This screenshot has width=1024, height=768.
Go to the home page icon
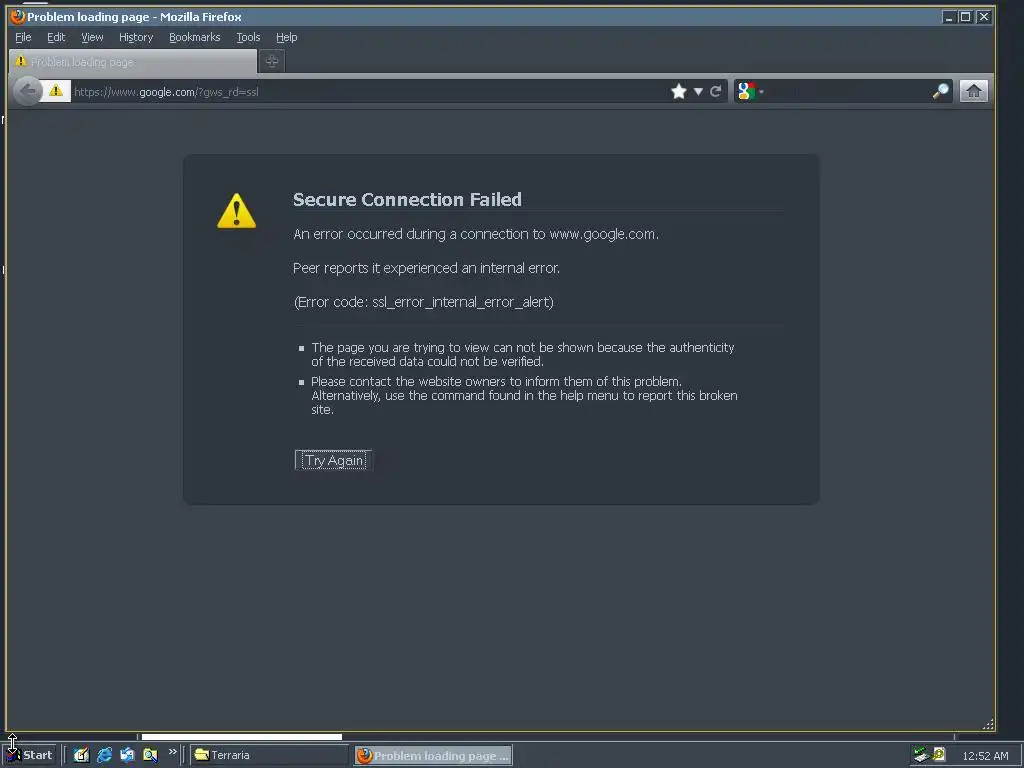pos(974,91)
